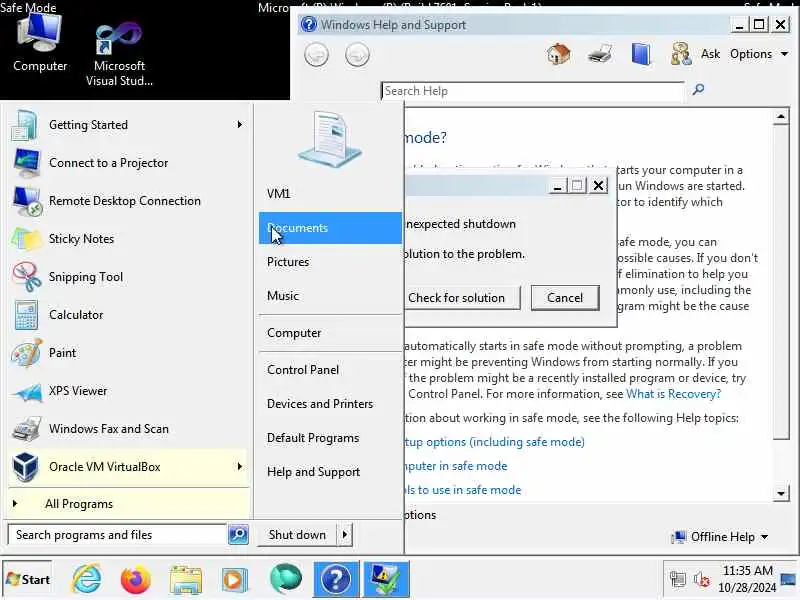Click the Start button on taskbar
The width and height of the screenshot is (800, 600).
click(x=28, y=580)
